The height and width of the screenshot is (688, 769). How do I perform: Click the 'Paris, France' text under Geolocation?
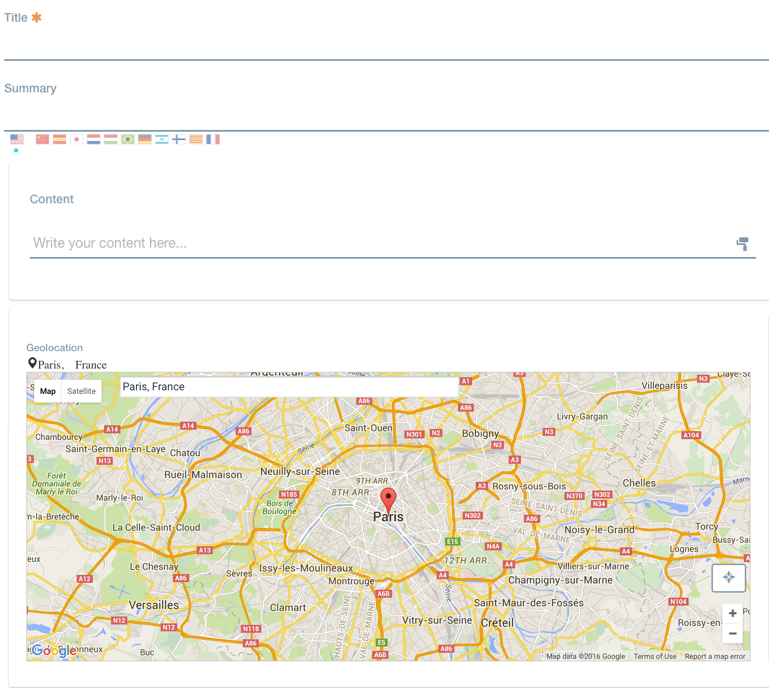tap(72, 364)
